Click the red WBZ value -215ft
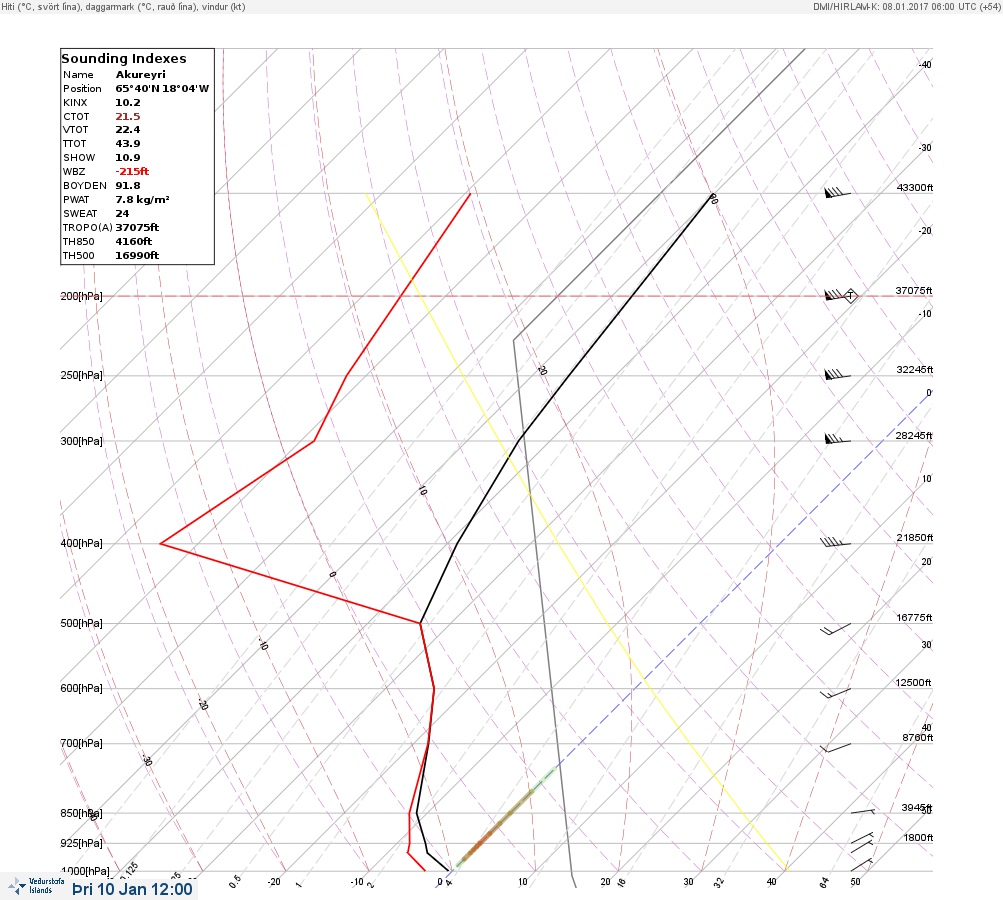 click(132, 171)
